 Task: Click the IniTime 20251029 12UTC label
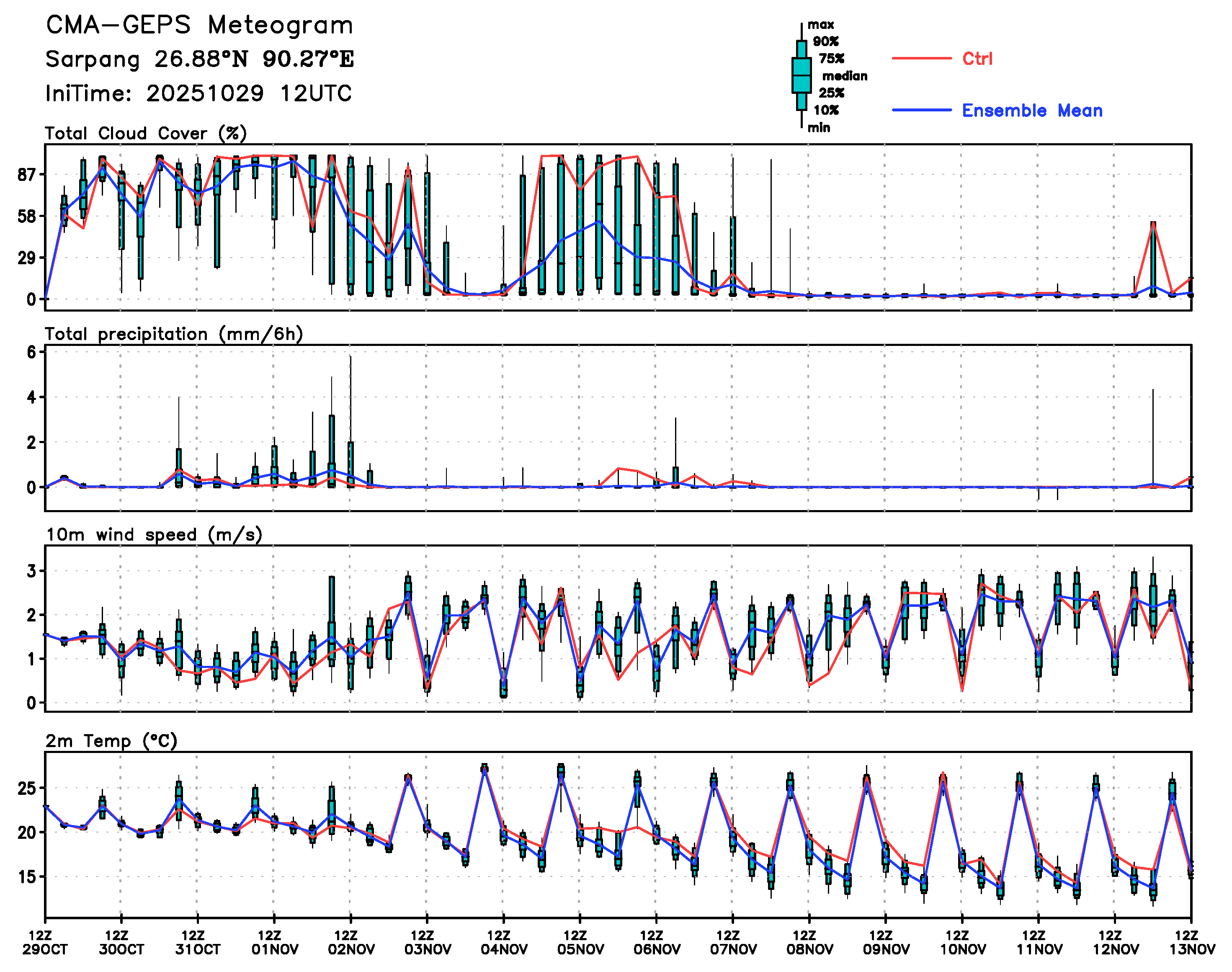(x=198, y=93)
